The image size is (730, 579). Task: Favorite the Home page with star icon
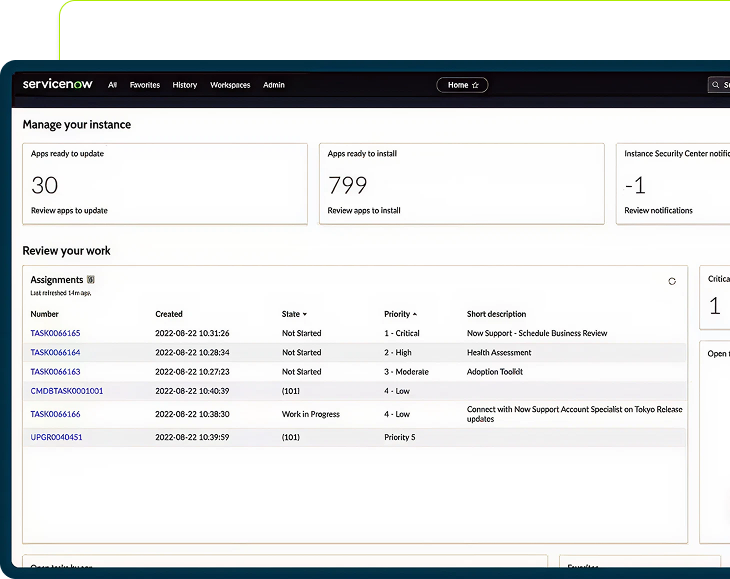475,85
